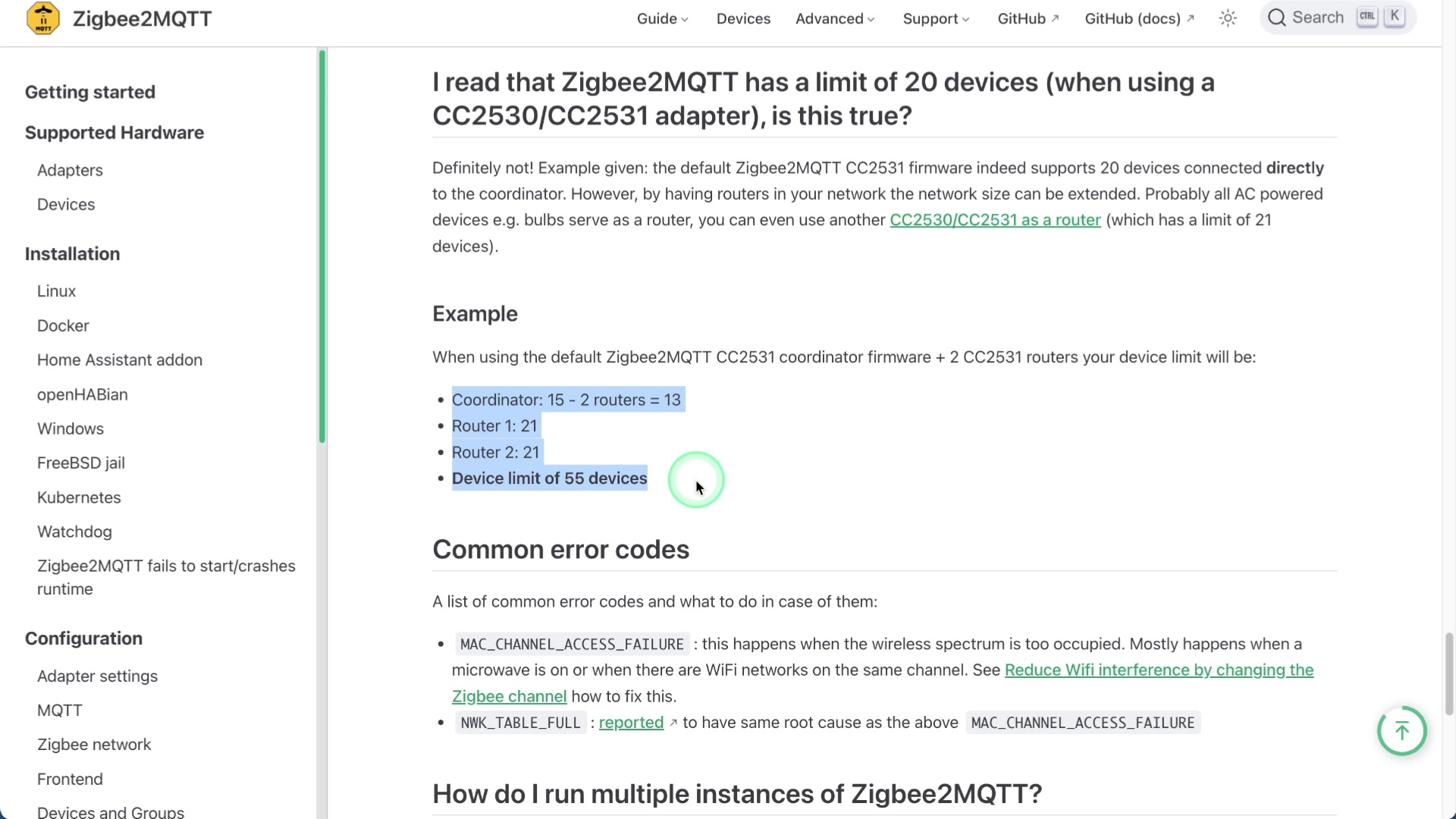Select Zigbee network under Configuration
Viewport: 1456px width, 819px height.
94,745
